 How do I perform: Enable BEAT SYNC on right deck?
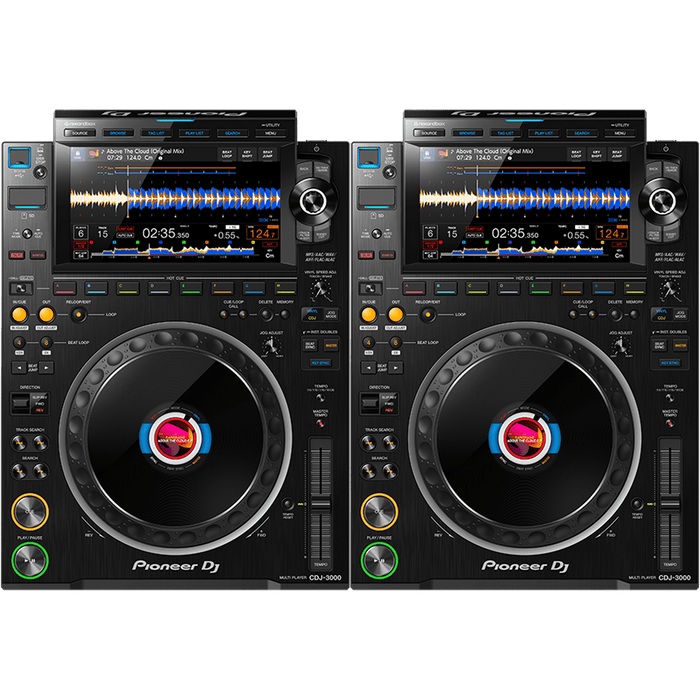tap(660, 346)
